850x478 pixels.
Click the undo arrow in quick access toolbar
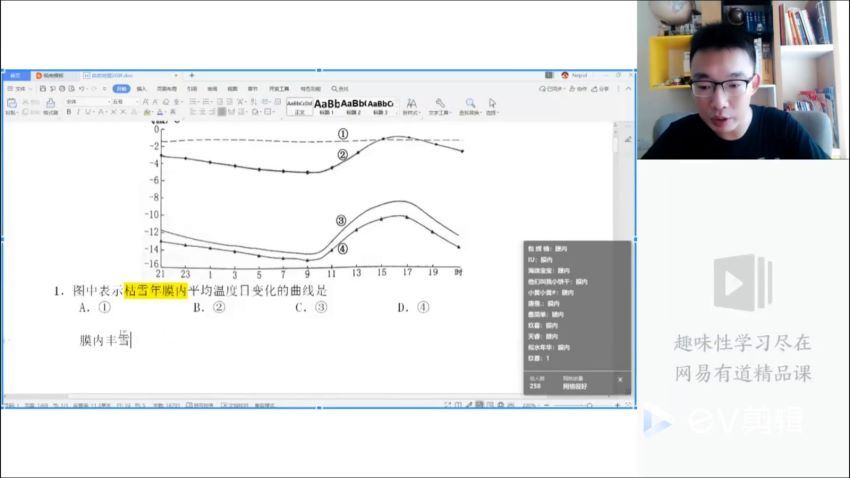[81, 88]
